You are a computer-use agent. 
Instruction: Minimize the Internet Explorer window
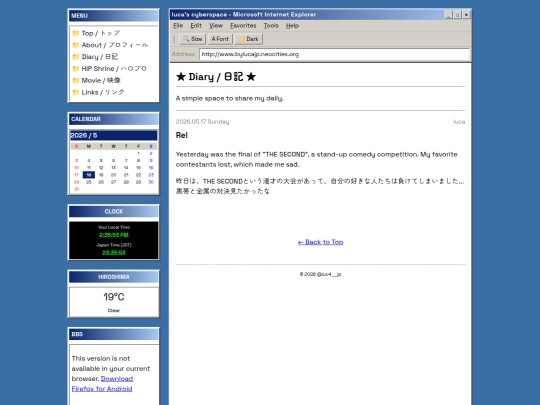448,15
